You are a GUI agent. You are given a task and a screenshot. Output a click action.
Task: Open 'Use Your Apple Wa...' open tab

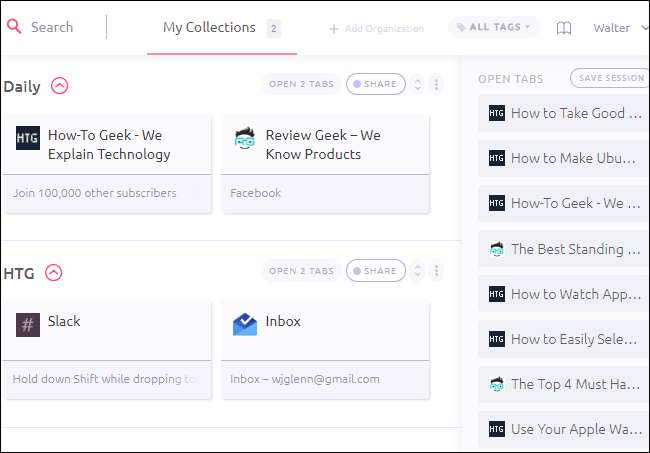pos(564,429)
